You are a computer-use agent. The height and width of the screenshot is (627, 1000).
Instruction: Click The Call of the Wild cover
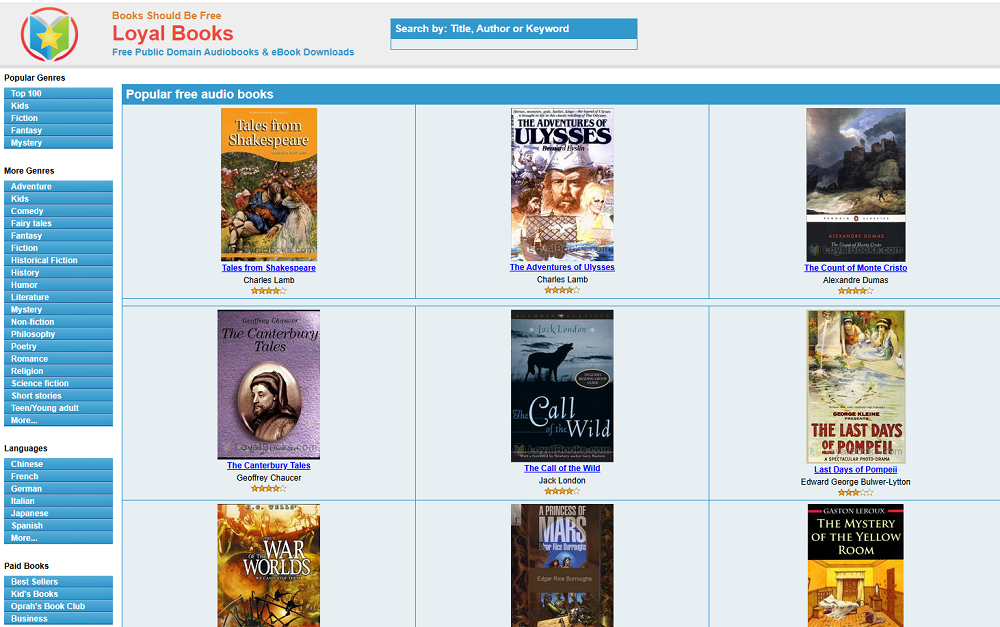pyautogui.click(x=562, y=386)
